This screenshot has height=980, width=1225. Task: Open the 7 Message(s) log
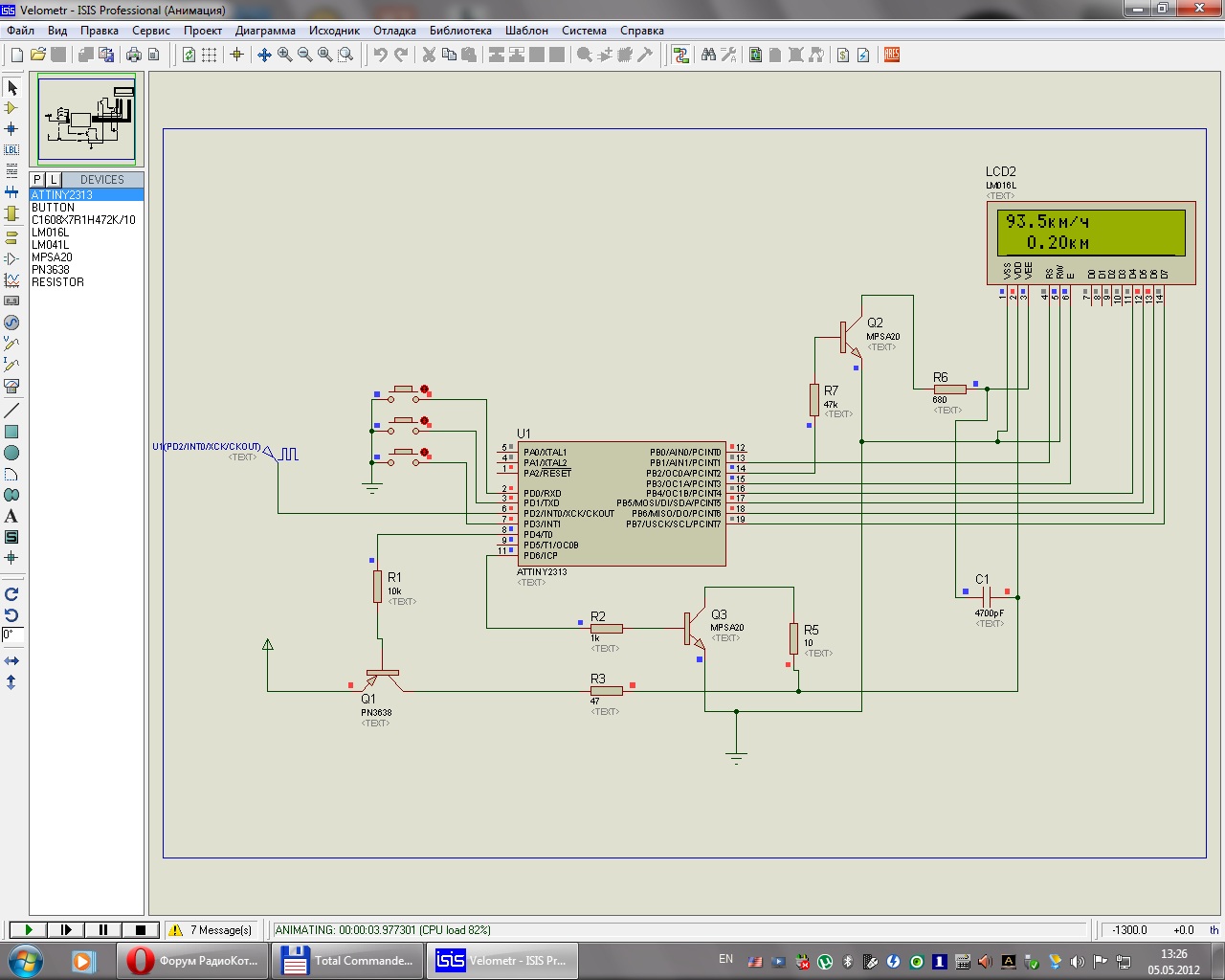211,929
